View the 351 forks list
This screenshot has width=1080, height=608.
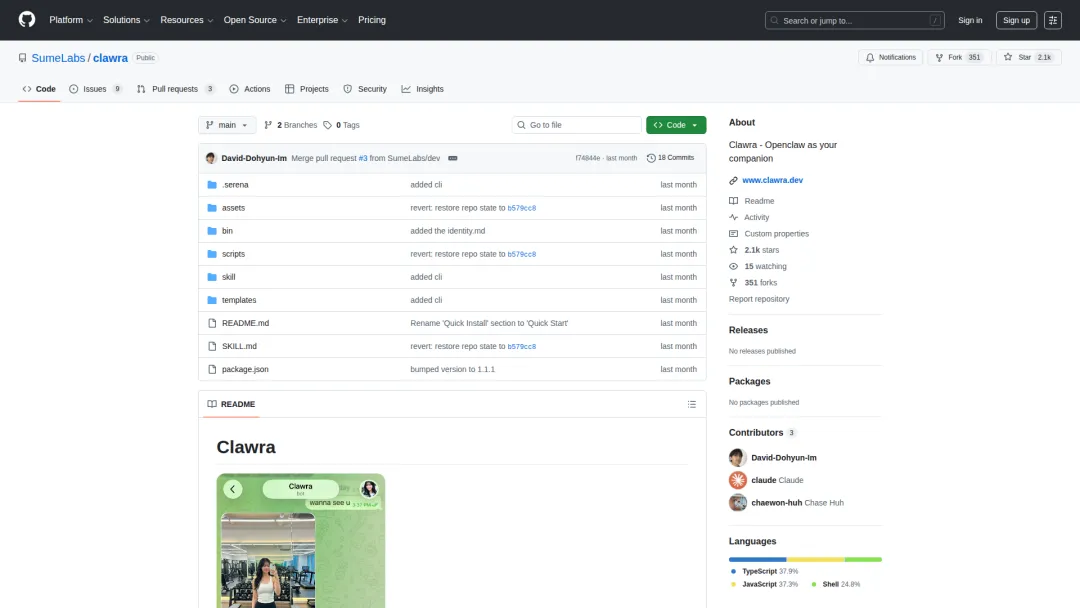pos(753,283)
